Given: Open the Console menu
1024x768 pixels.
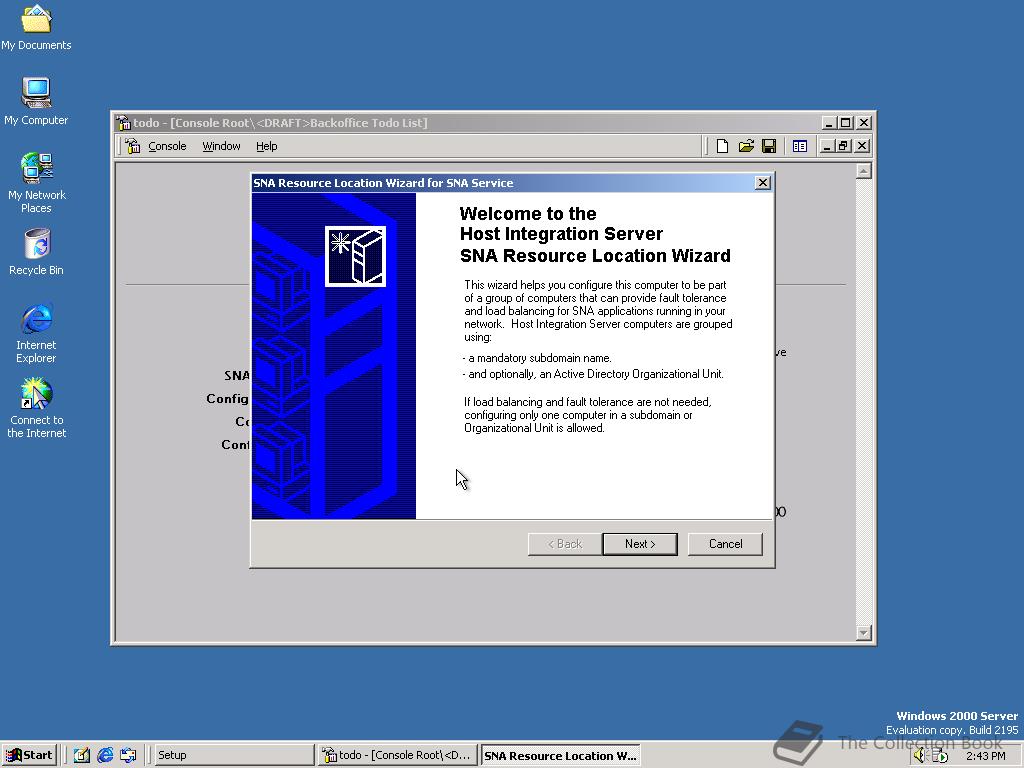Looking at the screenshot, I should [167, 146].
